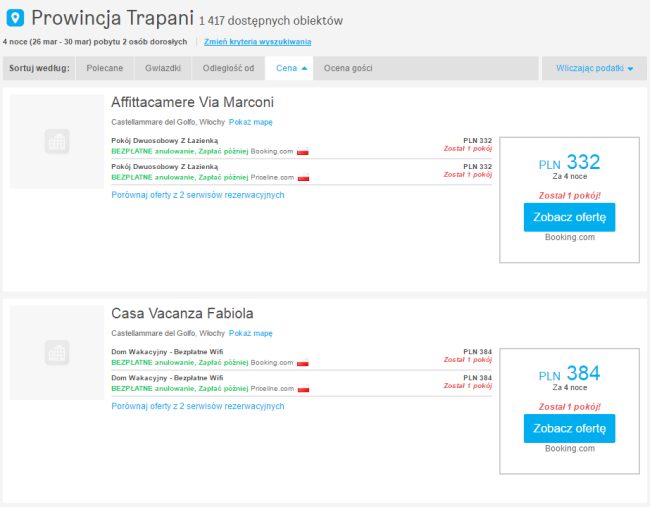Click the flag icon beside Casa Vacanza Priceline.com offer
The image size is (650, 507).
coord(303,389)
